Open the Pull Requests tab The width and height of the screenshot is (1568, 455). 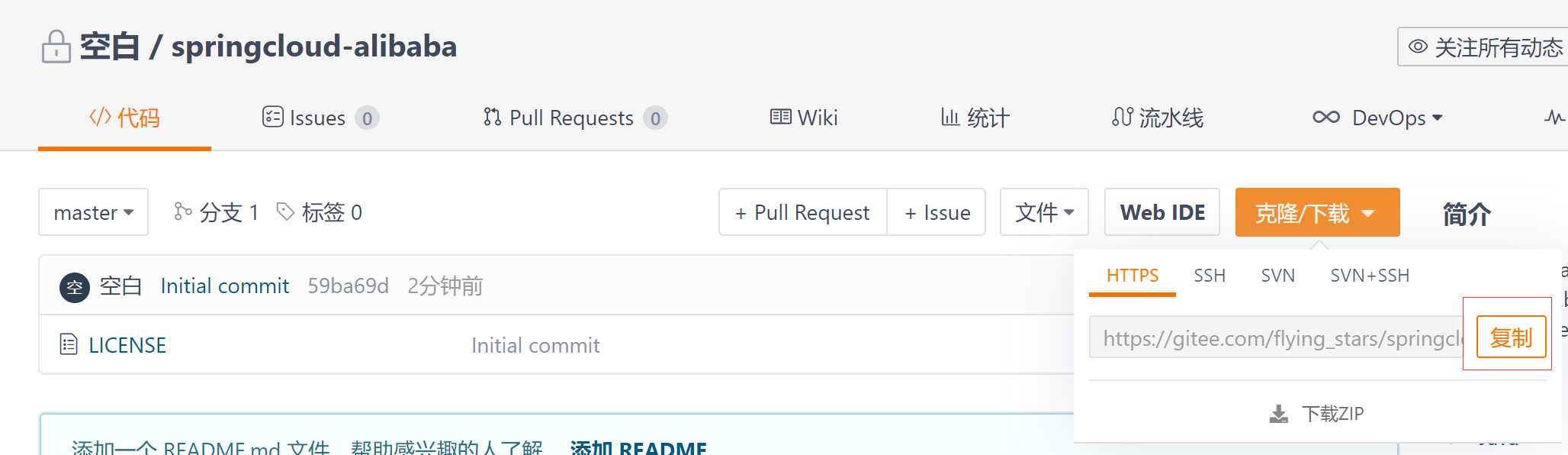575,118
